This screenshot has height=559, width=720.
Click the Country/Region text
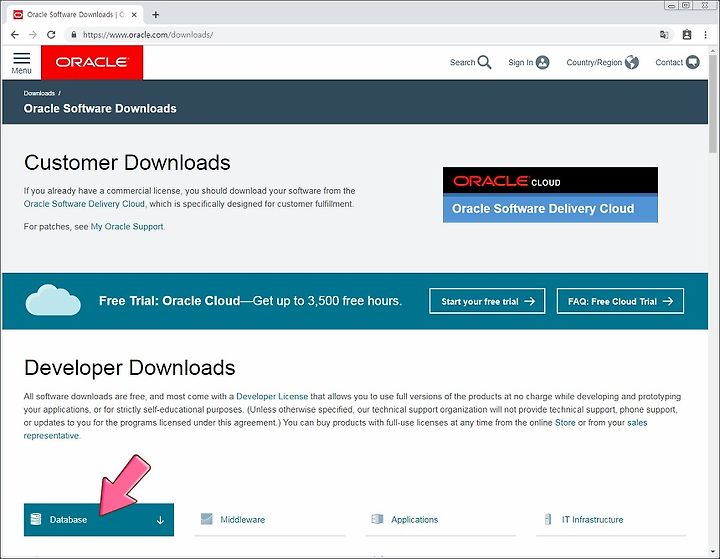pos(594,62)
